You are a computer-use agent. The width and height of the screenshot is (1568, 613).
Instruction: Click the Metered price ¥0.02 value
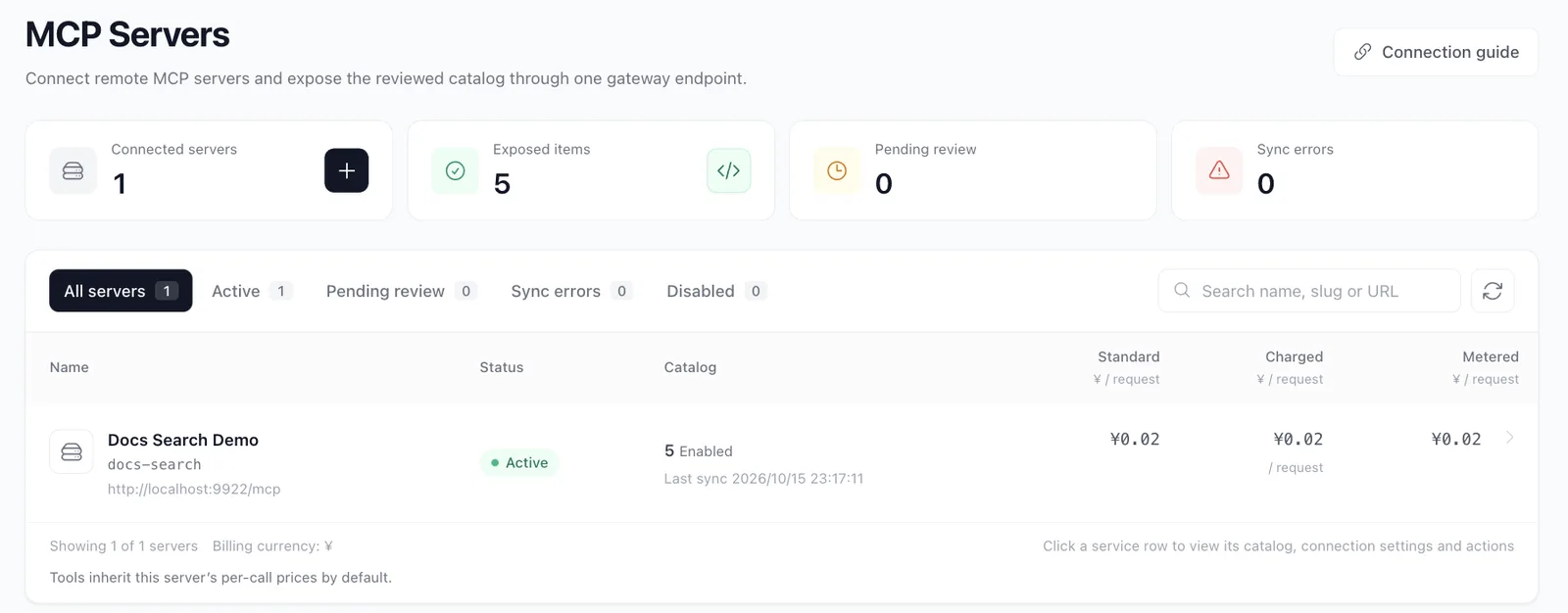coord(1456,440)
